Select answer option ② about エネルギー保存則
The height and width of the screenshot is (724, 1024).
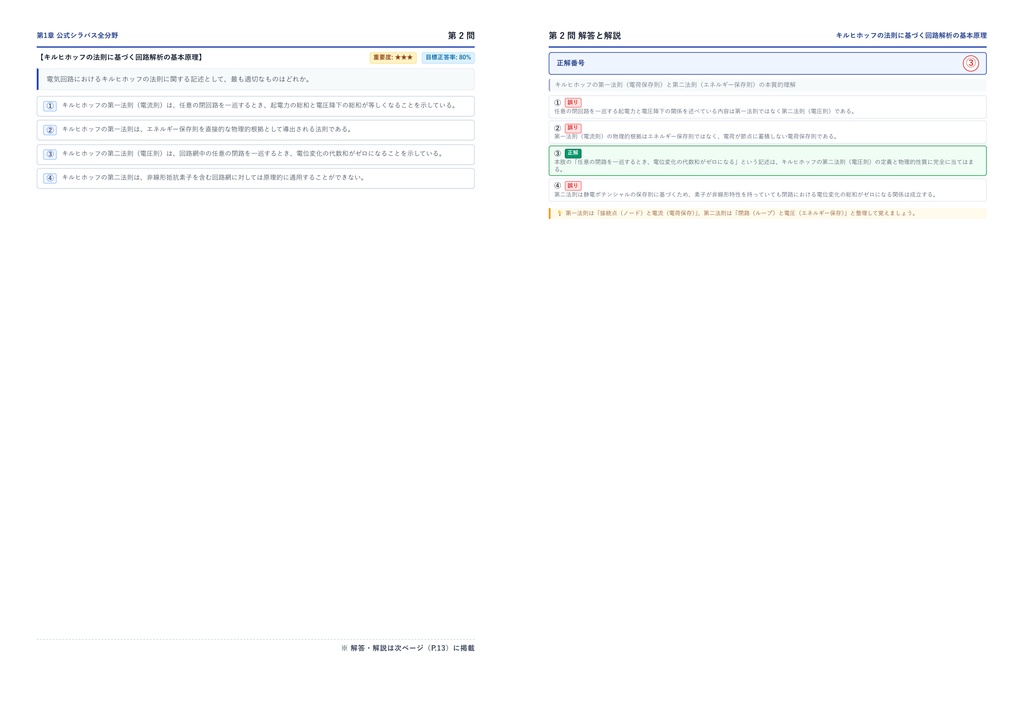tap(255, 130)
